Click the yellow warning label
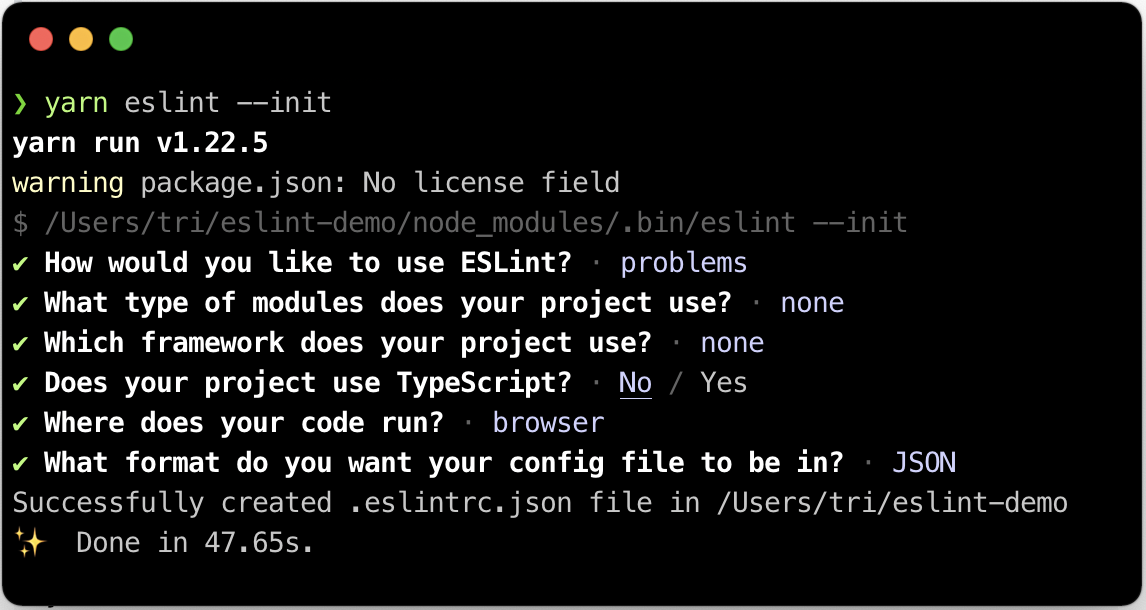 [68, 183]
